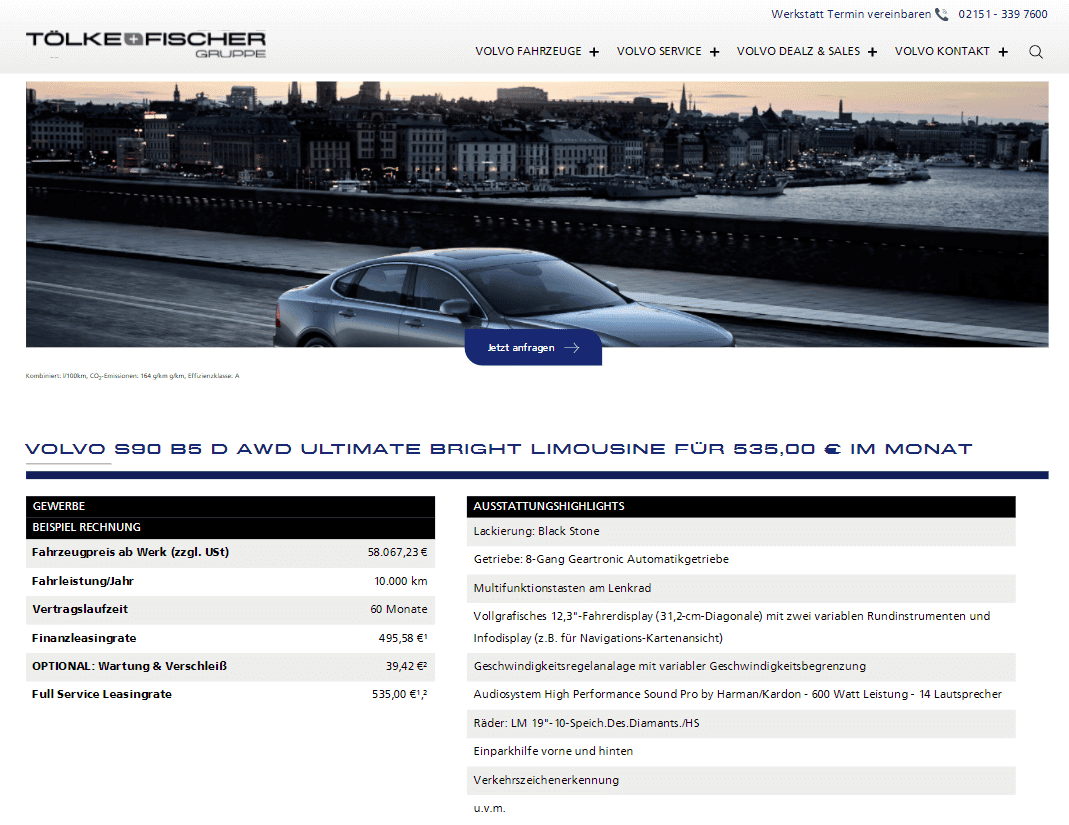The height and width of the screenshot is (825, 1069).
Task: Click the CO2 emissions footnote under the image
Action: tap(132, 376)
